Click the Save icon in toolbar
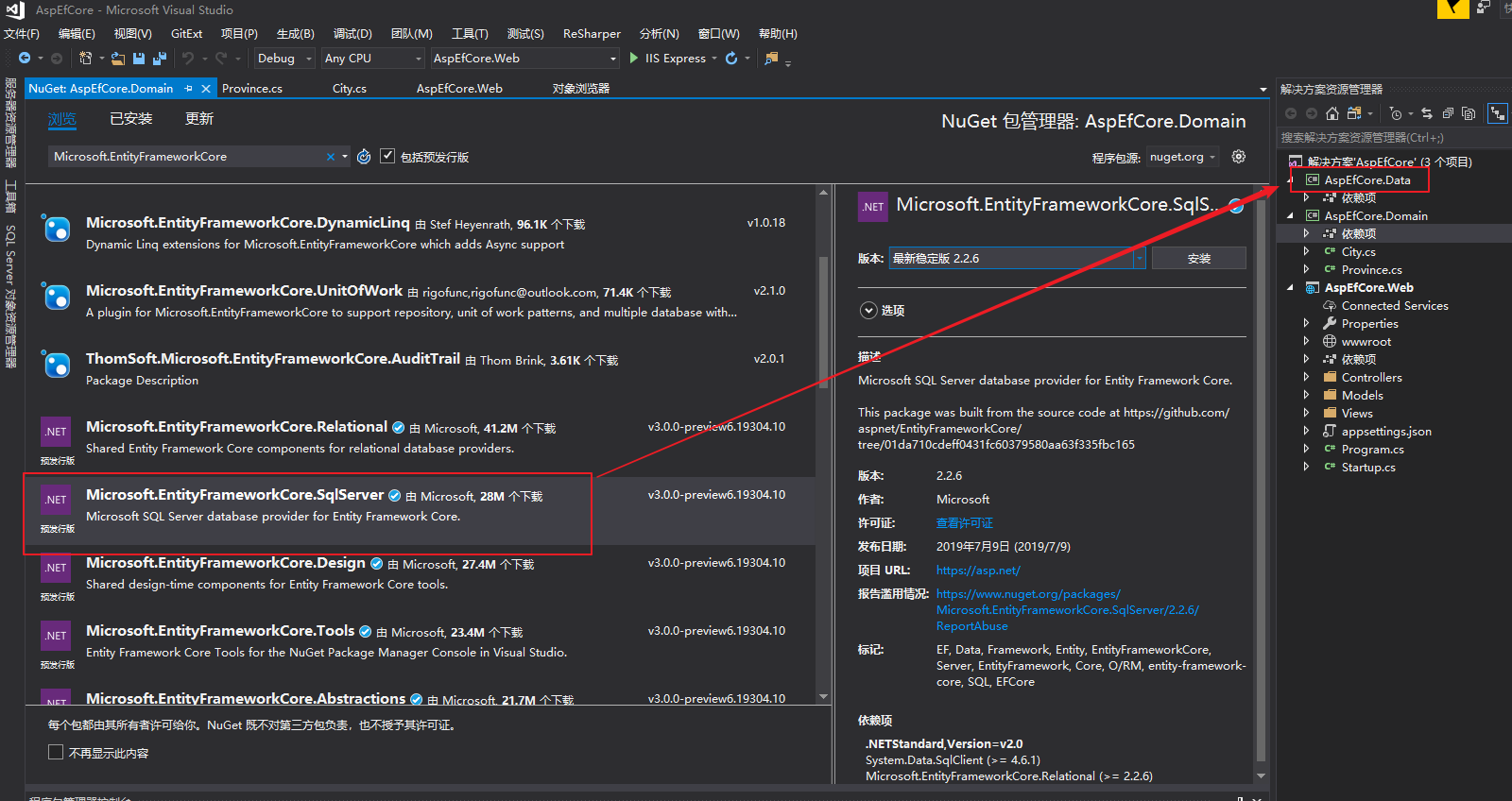The height and width of the screenshot is (801, 1512). [x=139, y=59]
